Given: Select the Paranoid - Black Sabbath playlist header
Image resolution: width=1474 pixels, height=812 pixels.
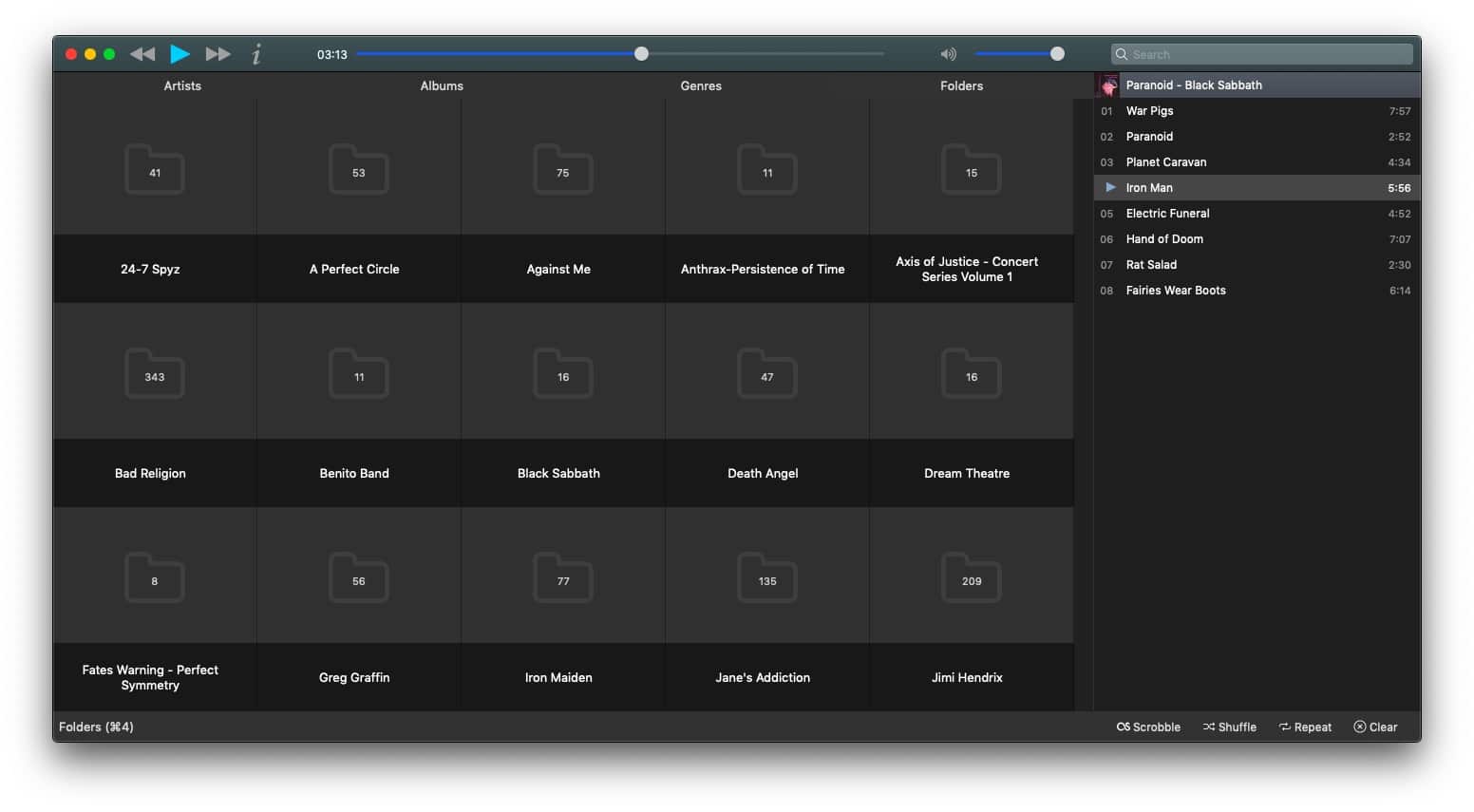Looking at the screenshot, I should (1257, 85).
